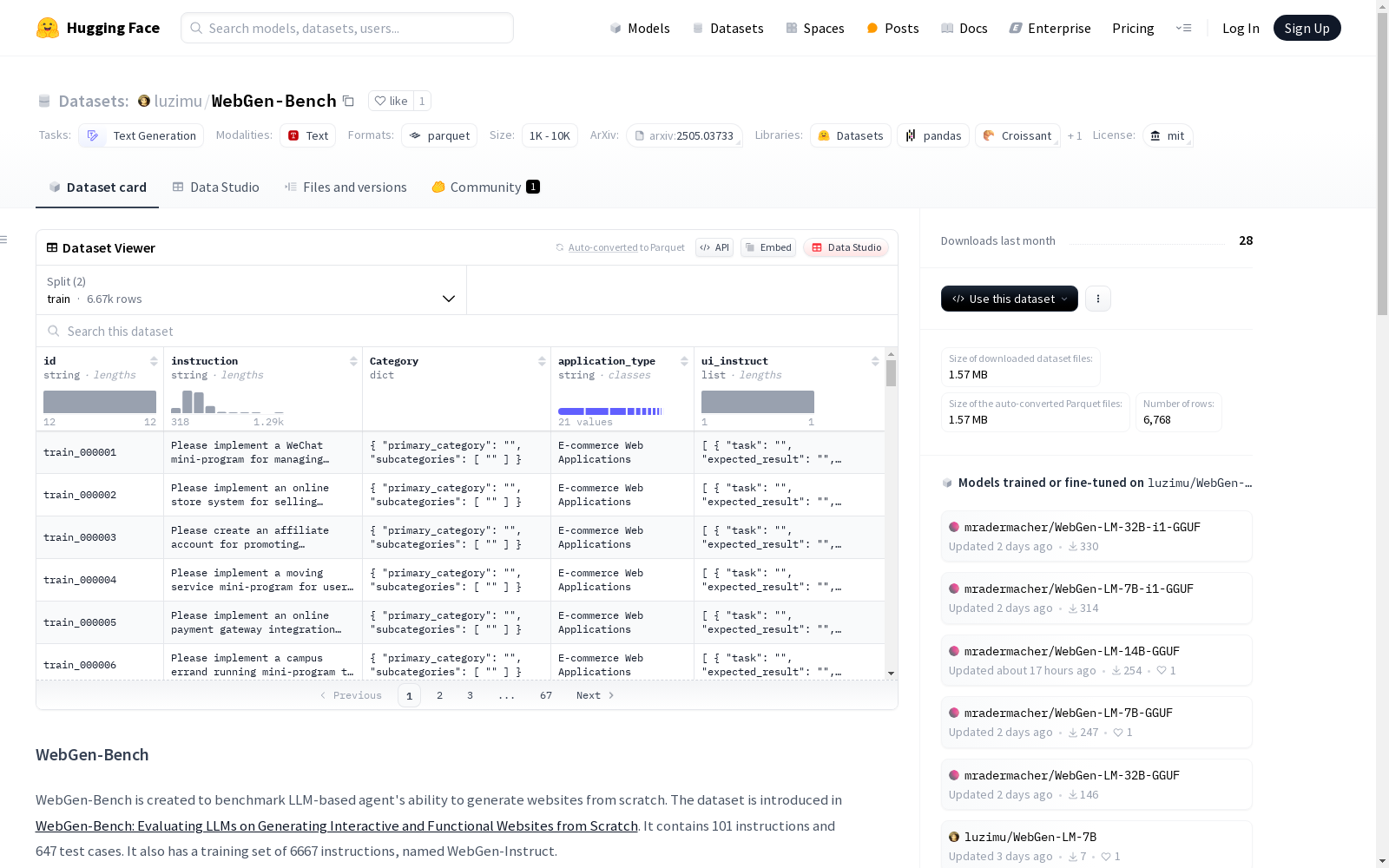Switch to the Dataset card tab
The height and width of the screenshot is (868, 1389).
pos(97,187)
